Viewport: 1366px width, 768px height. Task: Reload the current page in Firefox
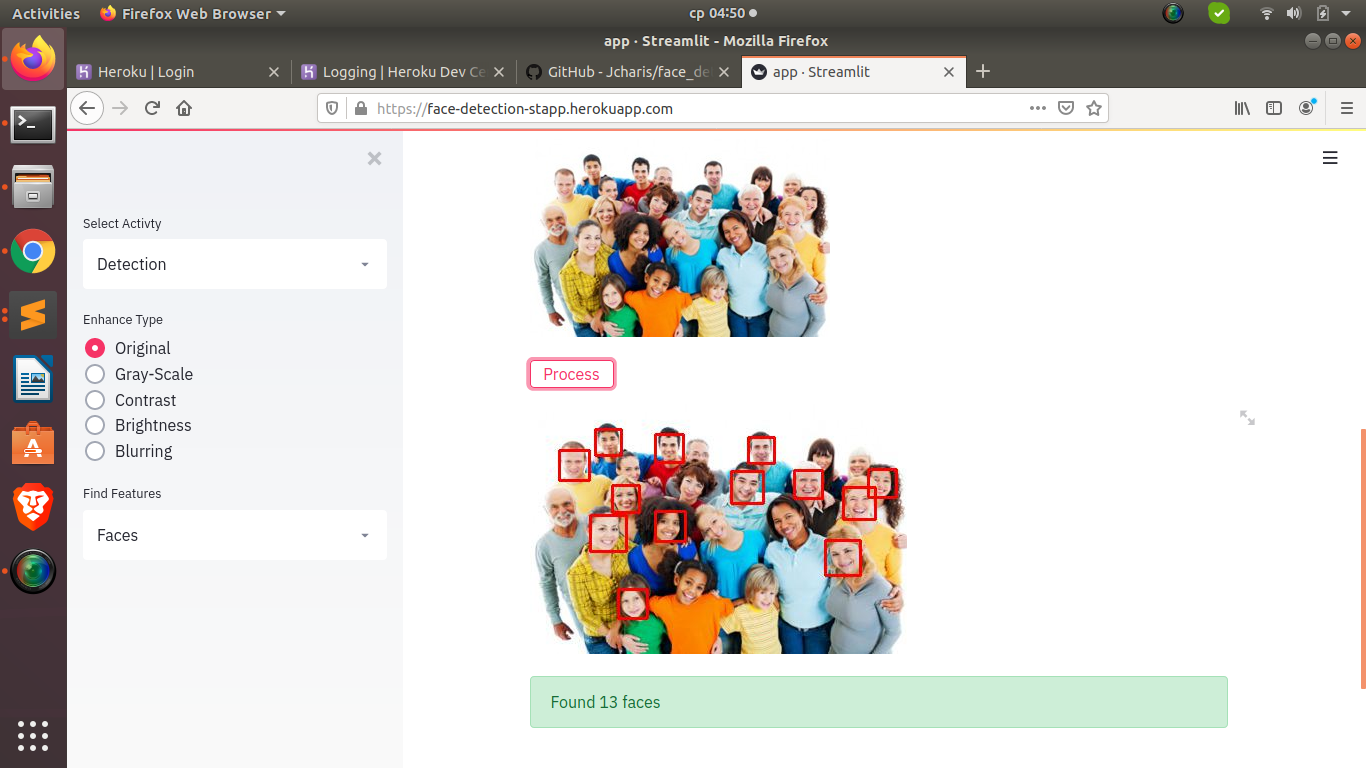[x=150, y=107]
